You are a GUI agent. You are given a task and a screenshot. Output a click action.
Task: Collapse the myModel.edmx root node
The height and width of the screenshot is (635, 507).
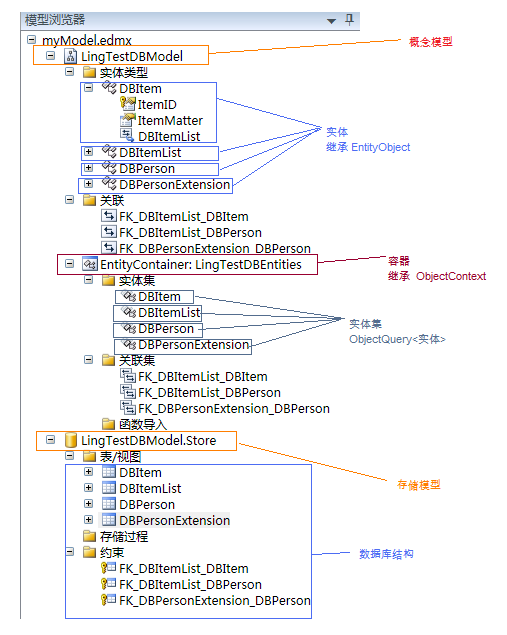(x=31, y=39)
